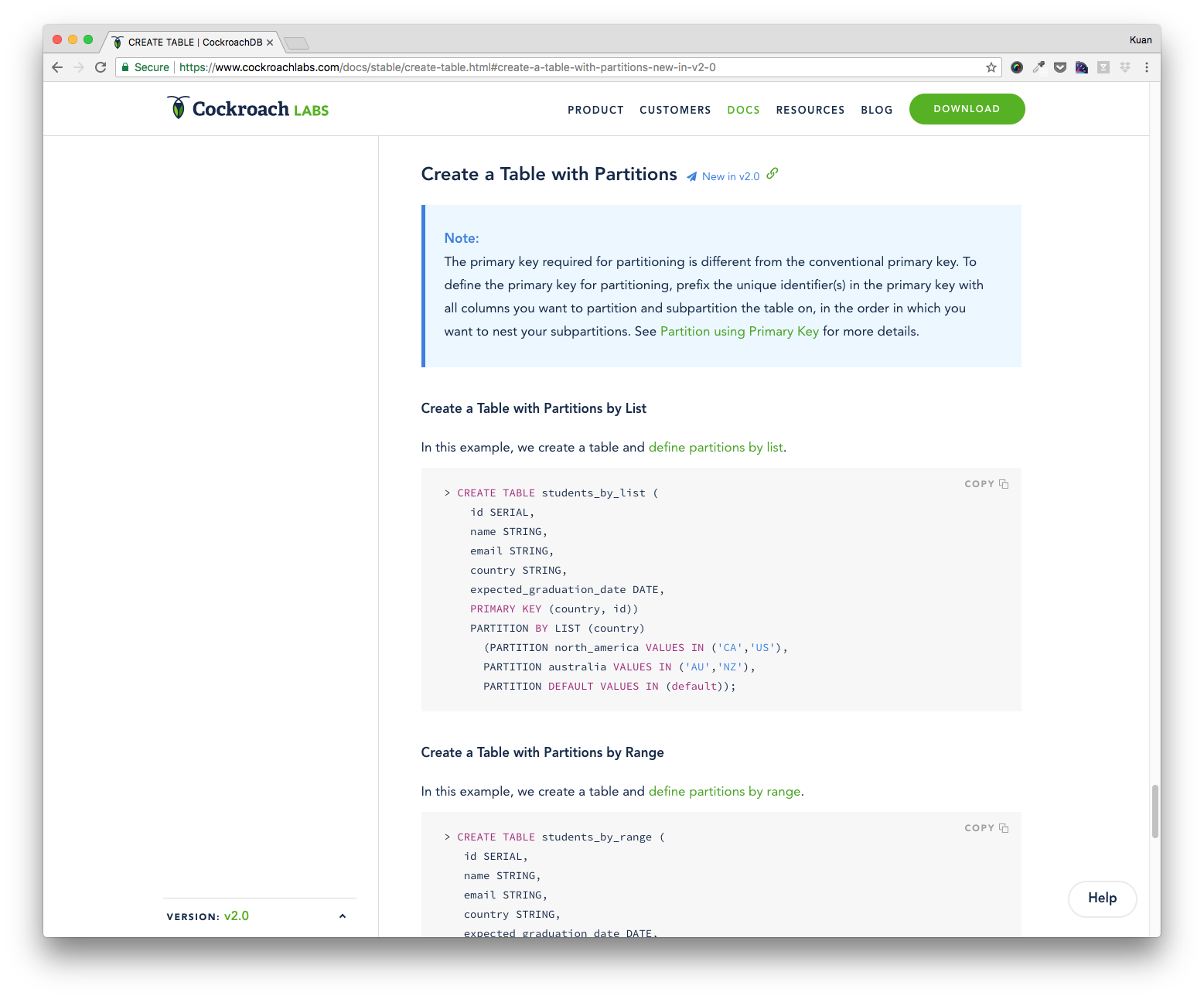Open the CUSTOMERS menu item
1204x999 pixels.
coord(675,110)
